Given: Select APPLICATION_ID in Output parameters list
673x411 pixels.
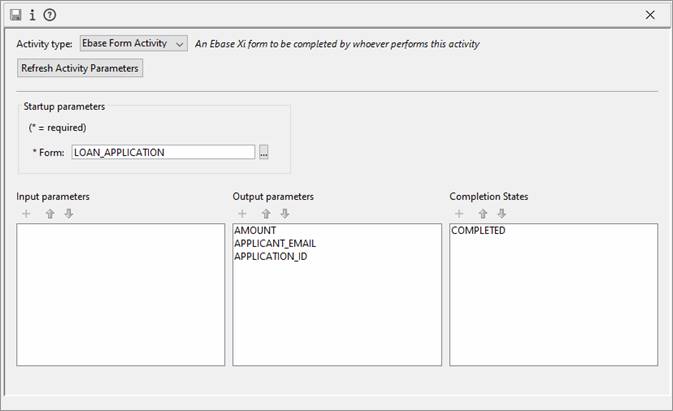Looking at the screenshot, I should 272,256.
